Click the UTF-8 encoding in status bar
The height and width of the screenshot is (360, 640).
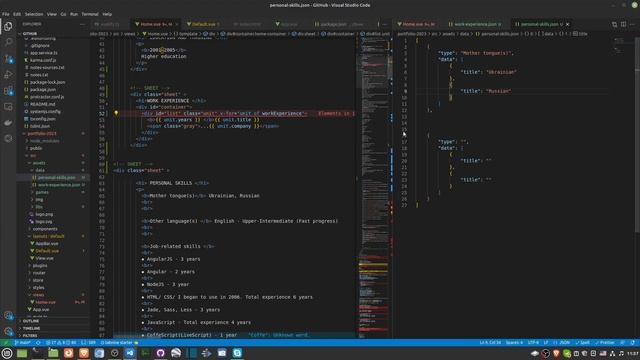533,342
